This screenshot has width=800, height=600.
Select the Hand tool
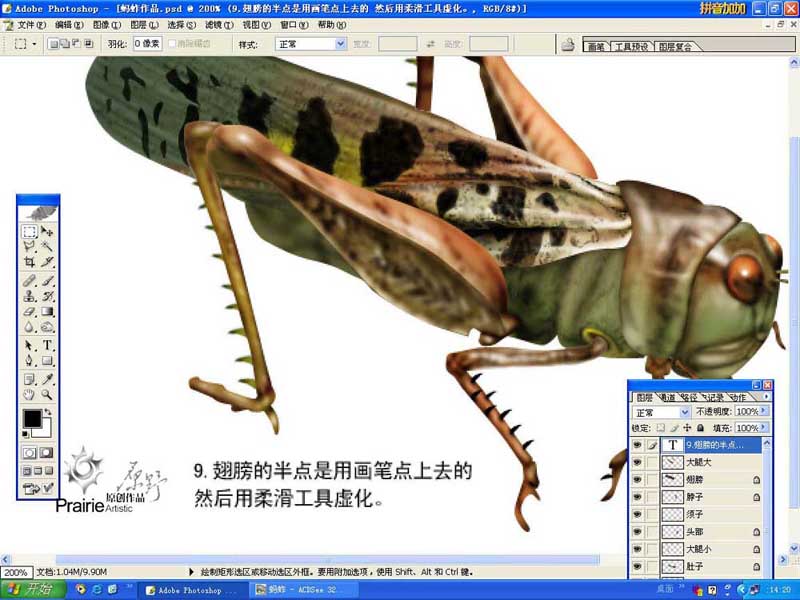click(30, 394)
